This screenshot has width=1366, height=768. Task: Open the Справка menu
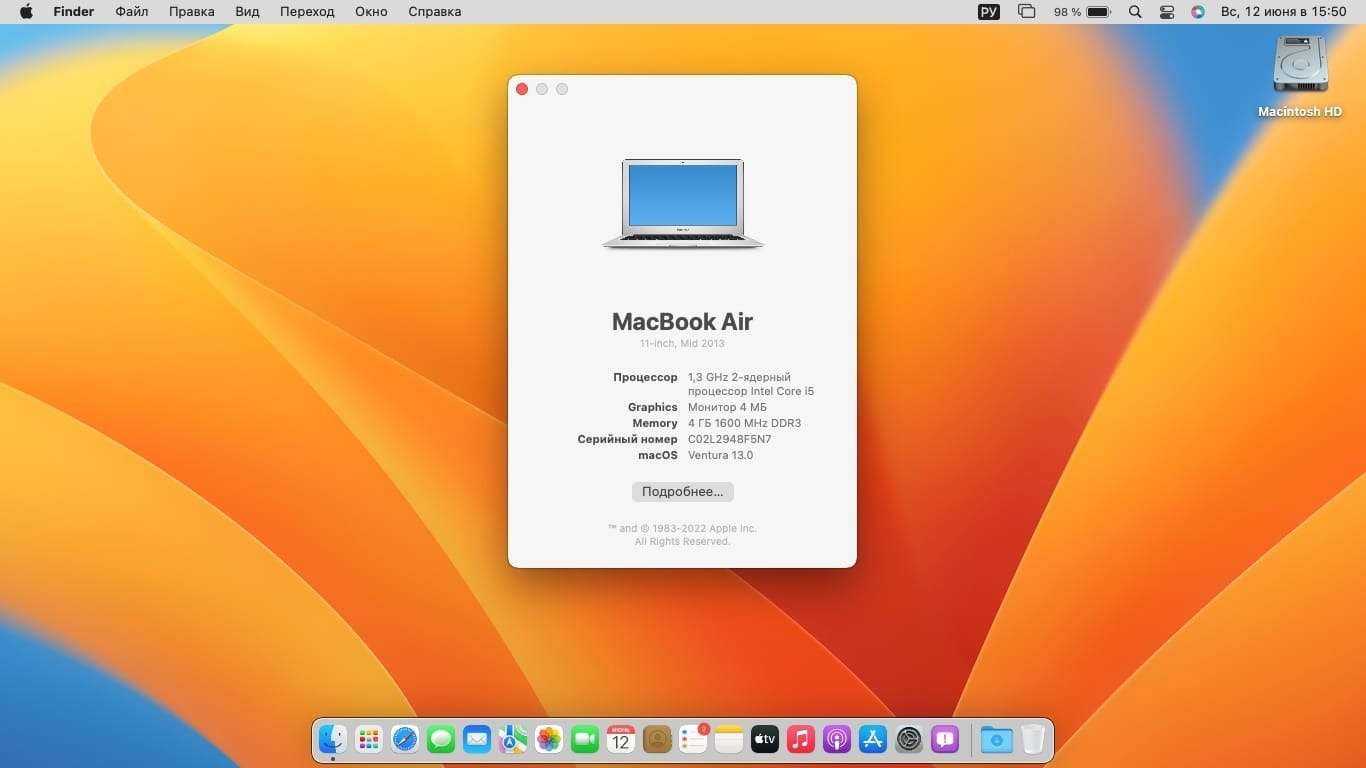pos(435,12)
